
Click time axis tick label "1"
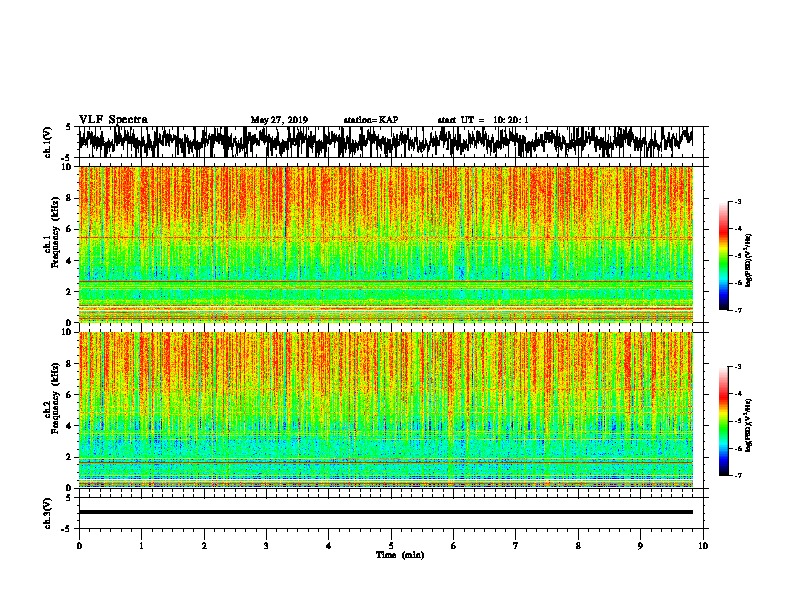tap(141, 546)
